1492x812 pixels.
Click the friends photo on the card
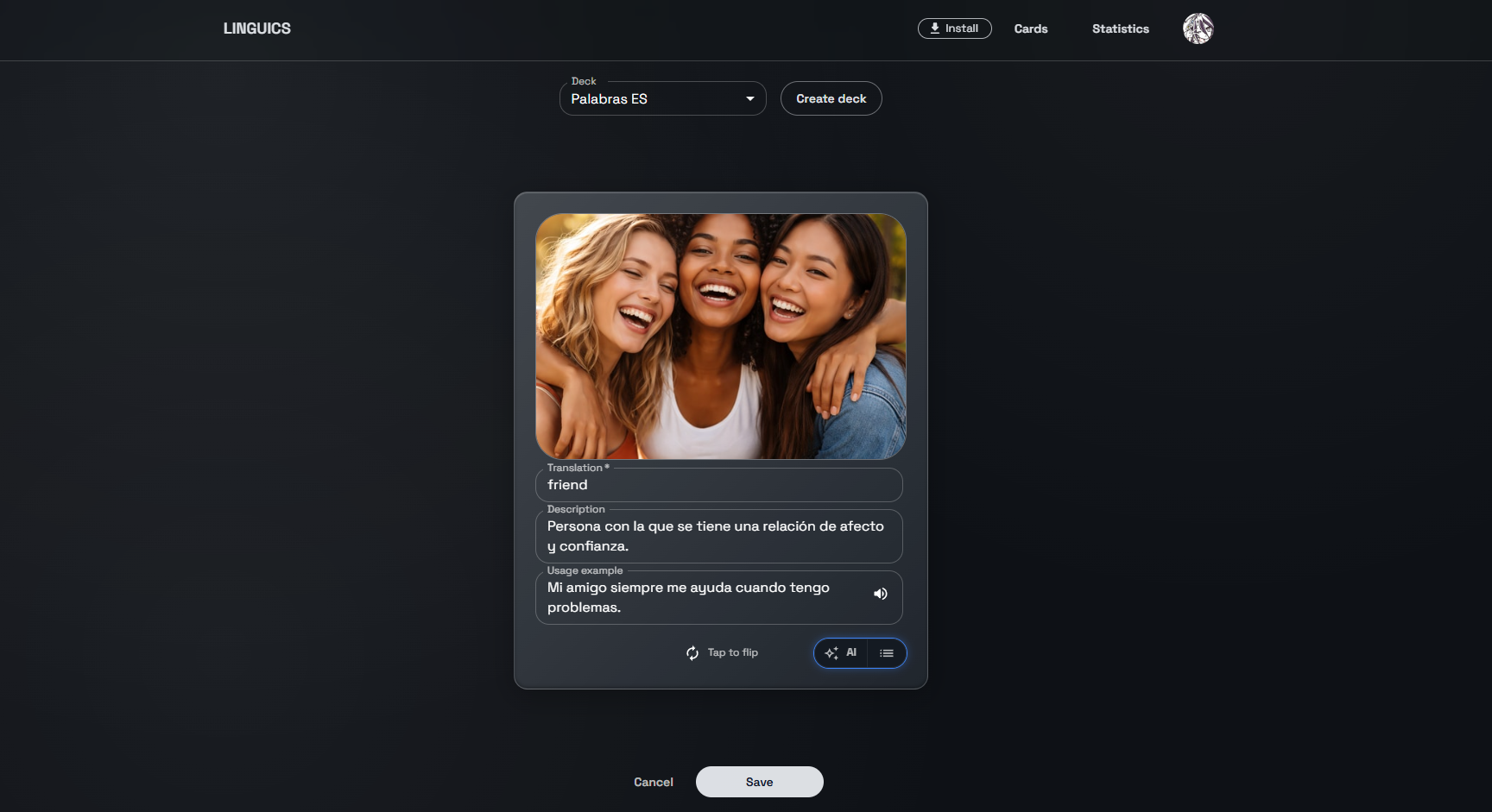(x=720, y=336)
